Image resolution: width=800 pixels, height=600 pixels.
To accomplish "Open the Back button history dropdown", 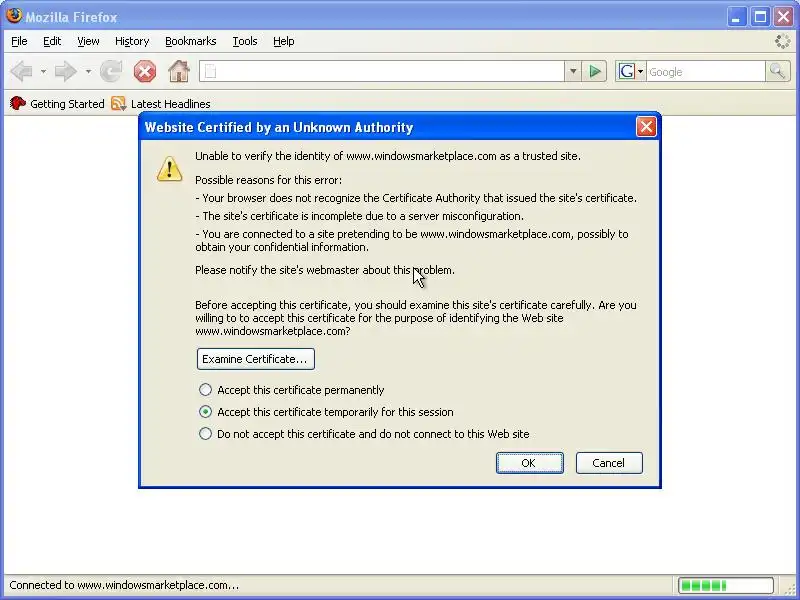I will pyautogui.click(x=43, y=71).
